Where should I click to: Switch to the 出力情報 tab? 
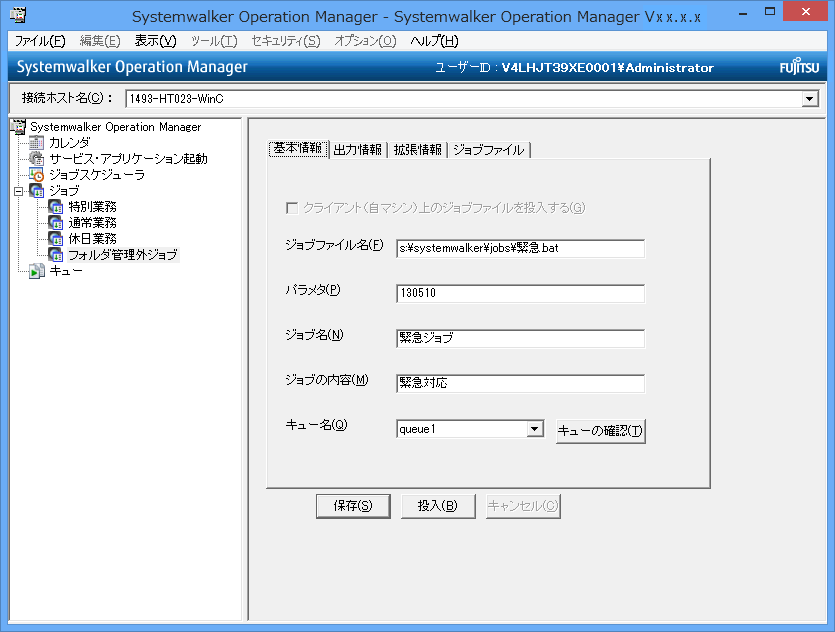coord(358,150)
